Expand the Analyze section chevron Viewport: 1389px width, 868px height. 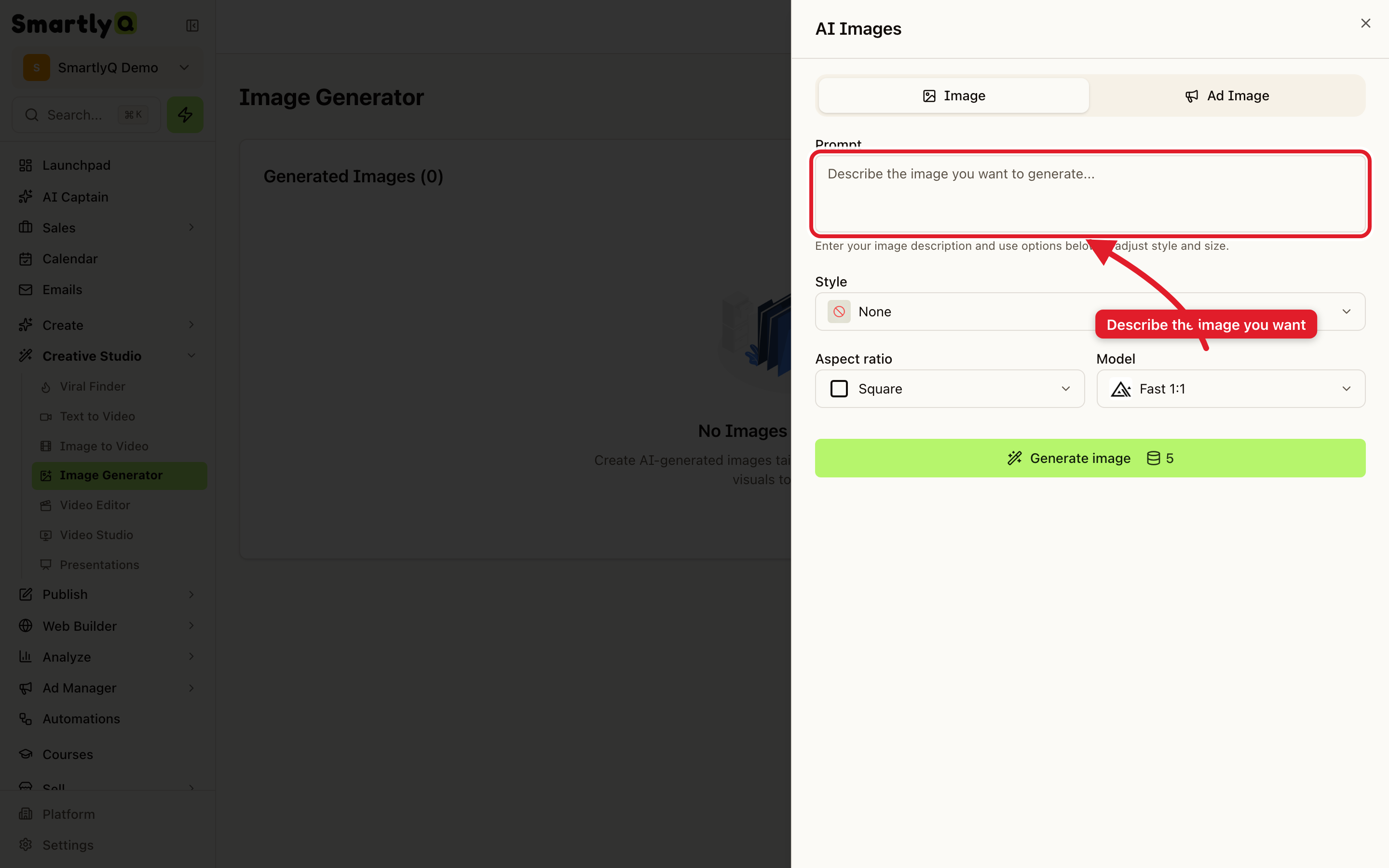191,657
